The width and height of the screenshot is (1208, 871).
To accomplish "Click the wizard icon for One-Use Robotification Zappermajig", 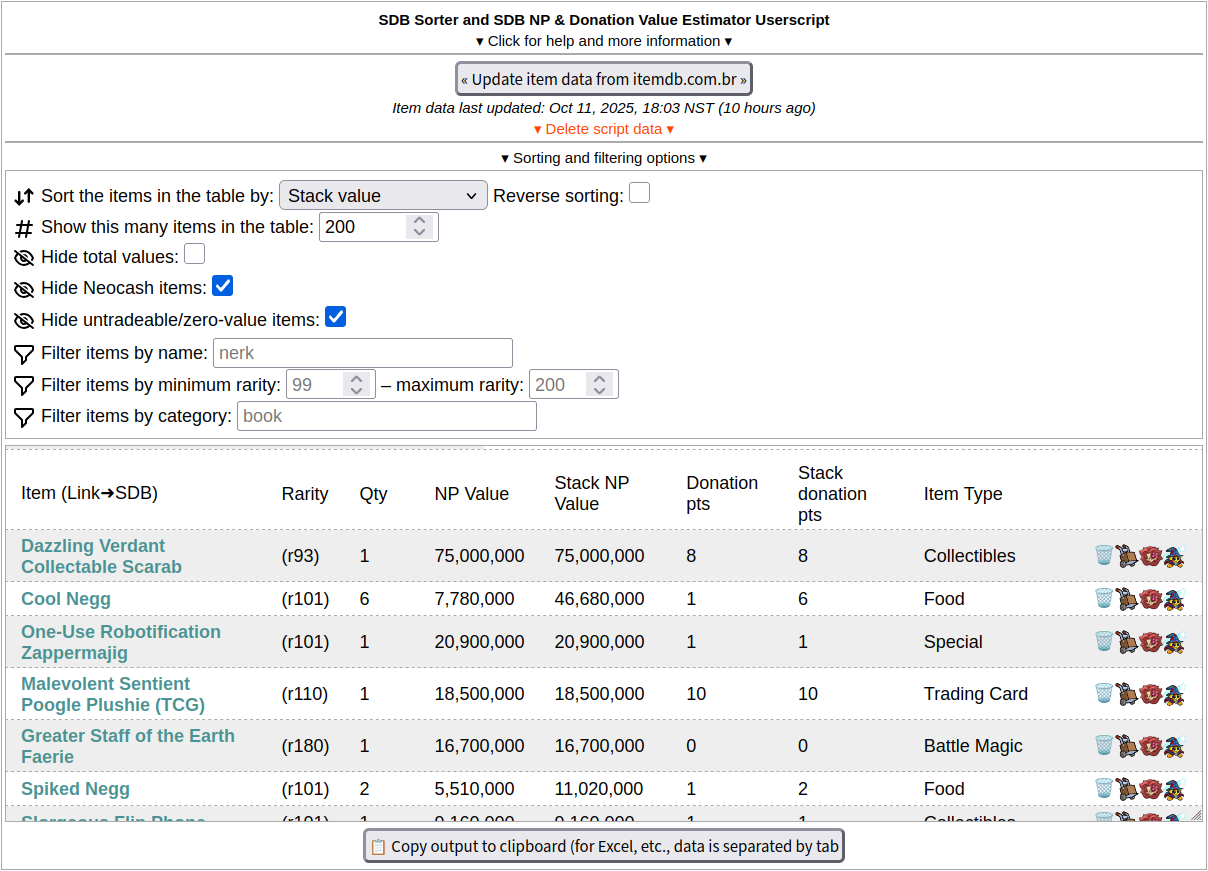I will coord(1174,642).
